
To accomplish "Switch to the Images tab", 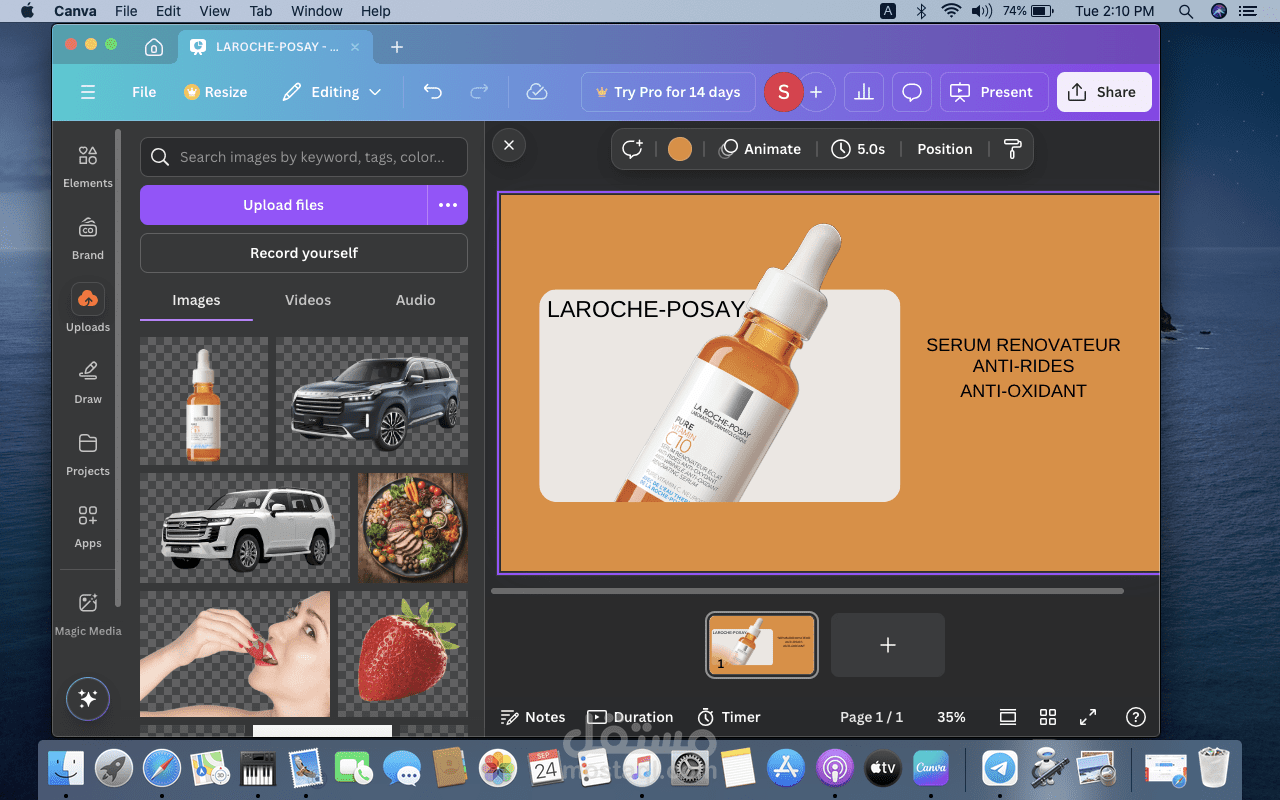I will (196, 300).
